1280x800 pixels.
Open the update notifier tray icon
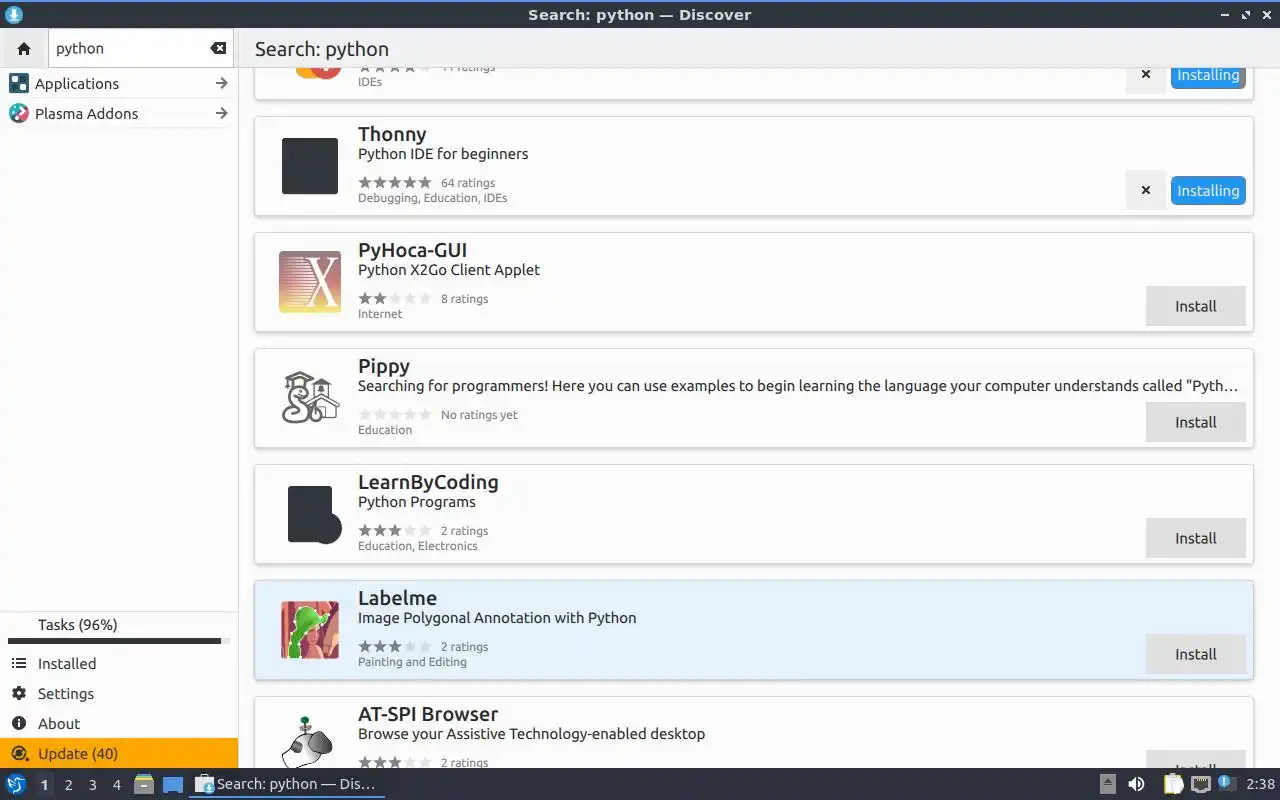point(1227,784)
